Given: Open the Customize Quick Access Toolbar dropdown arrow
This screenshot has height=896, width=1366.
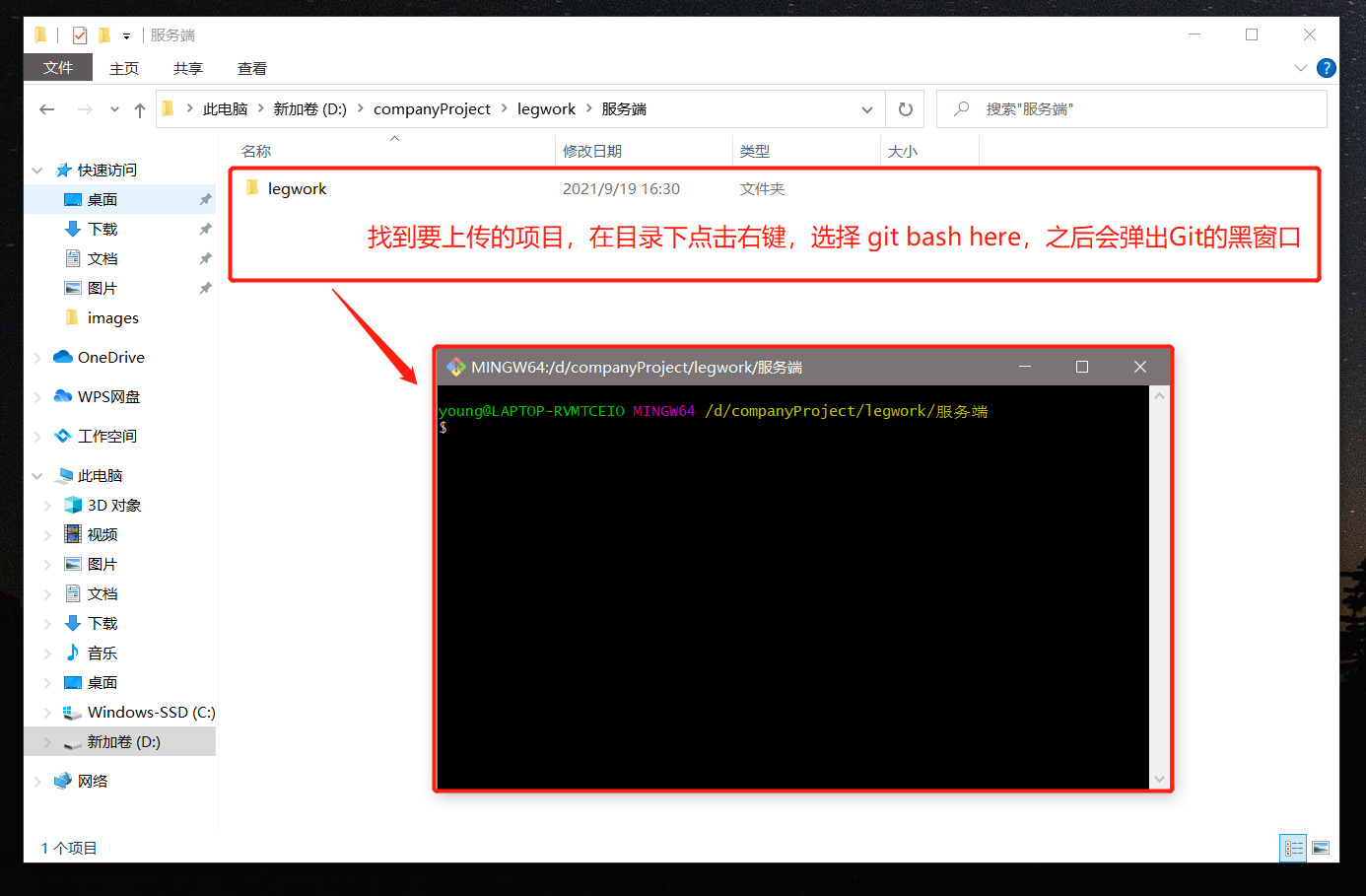Looking at the screenshot, I should 126,36.
